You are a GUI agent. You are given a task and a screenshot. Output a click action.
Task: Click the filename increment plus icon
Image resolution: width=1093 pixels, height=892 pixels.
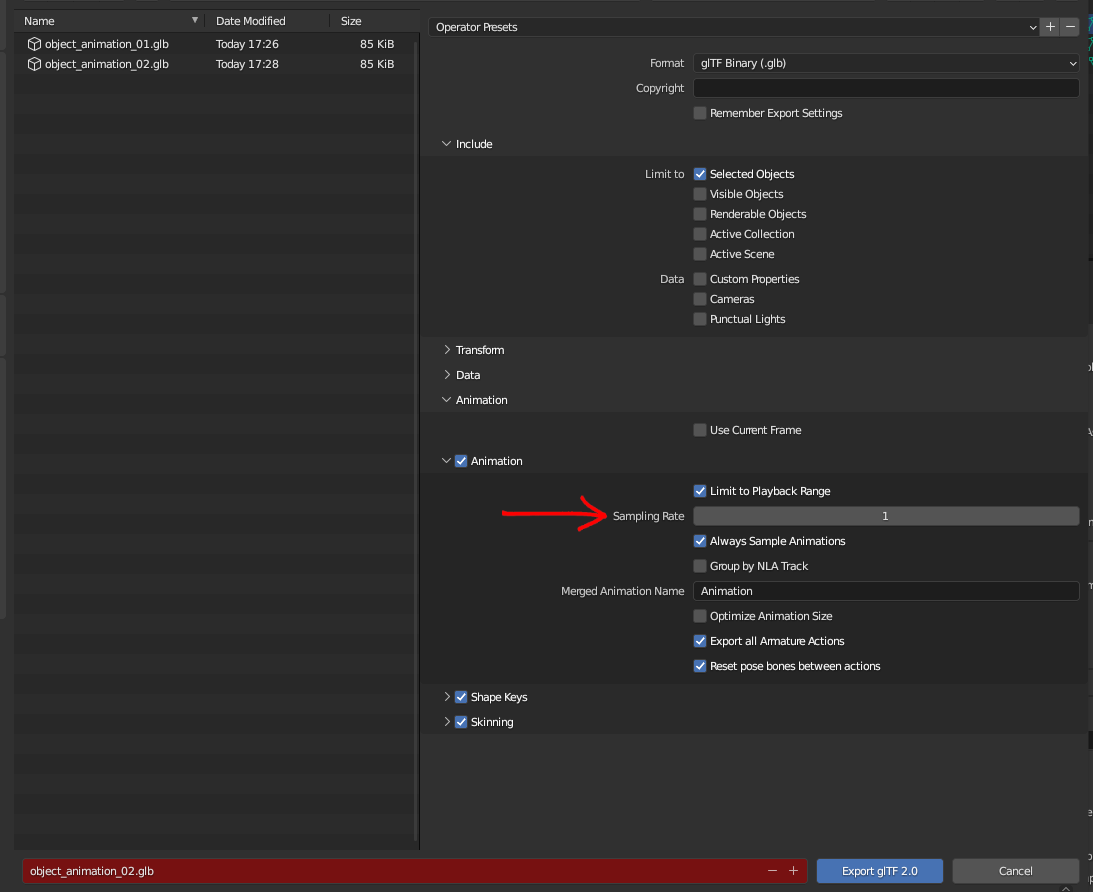tap(793, 871)
